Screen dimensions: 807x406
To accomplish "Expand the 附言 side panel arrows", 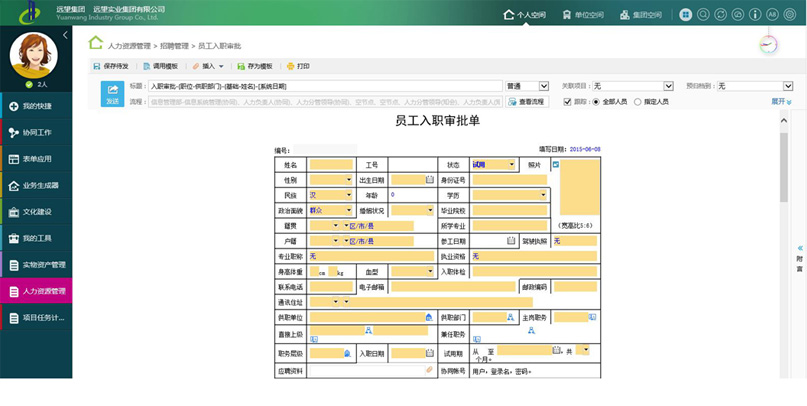I will (x=800, y=248).
